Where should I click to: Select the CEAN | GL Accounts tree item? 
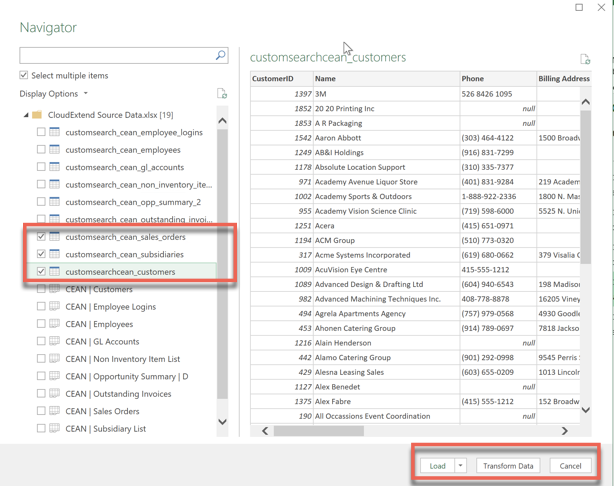pyautogui.click(x=102, y=341)
